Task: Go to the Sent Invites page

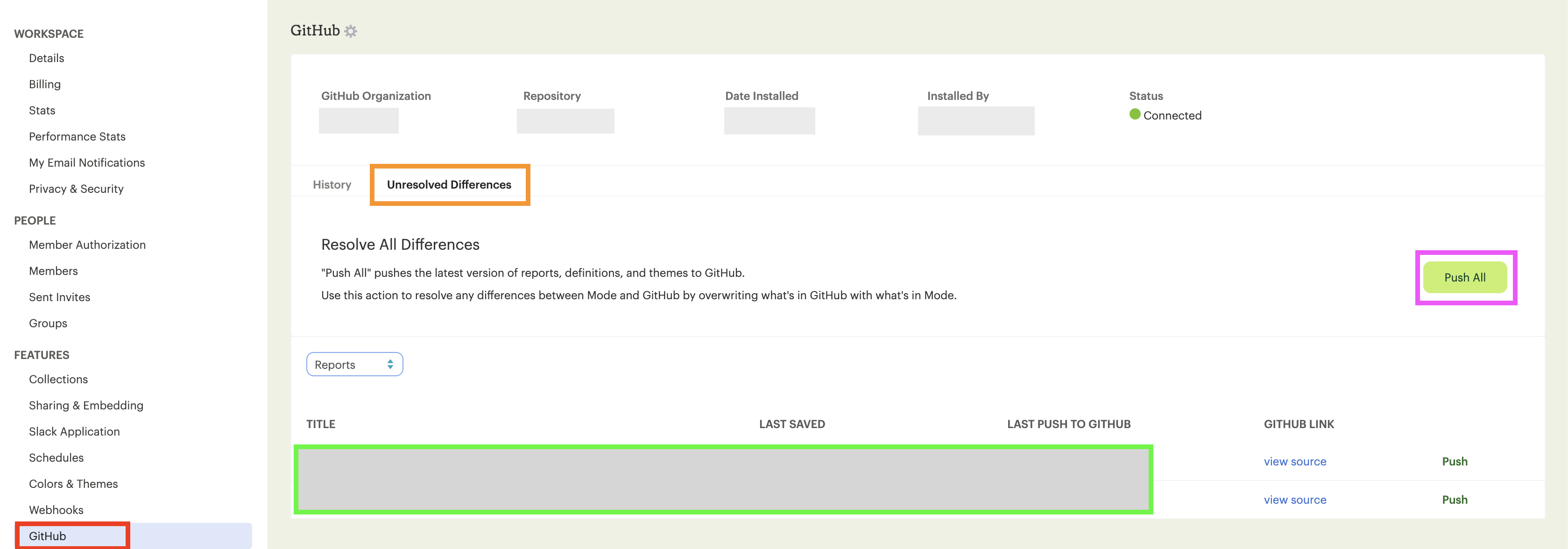Action: pyautogui.click(x=60, y=297)
